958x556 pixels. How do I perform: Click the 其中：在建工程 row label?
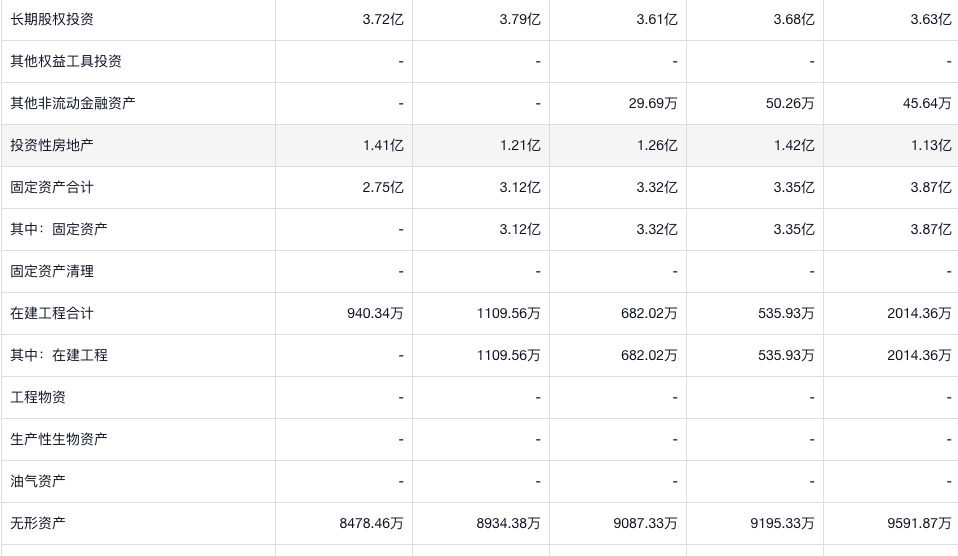click(x=59, y=355)
